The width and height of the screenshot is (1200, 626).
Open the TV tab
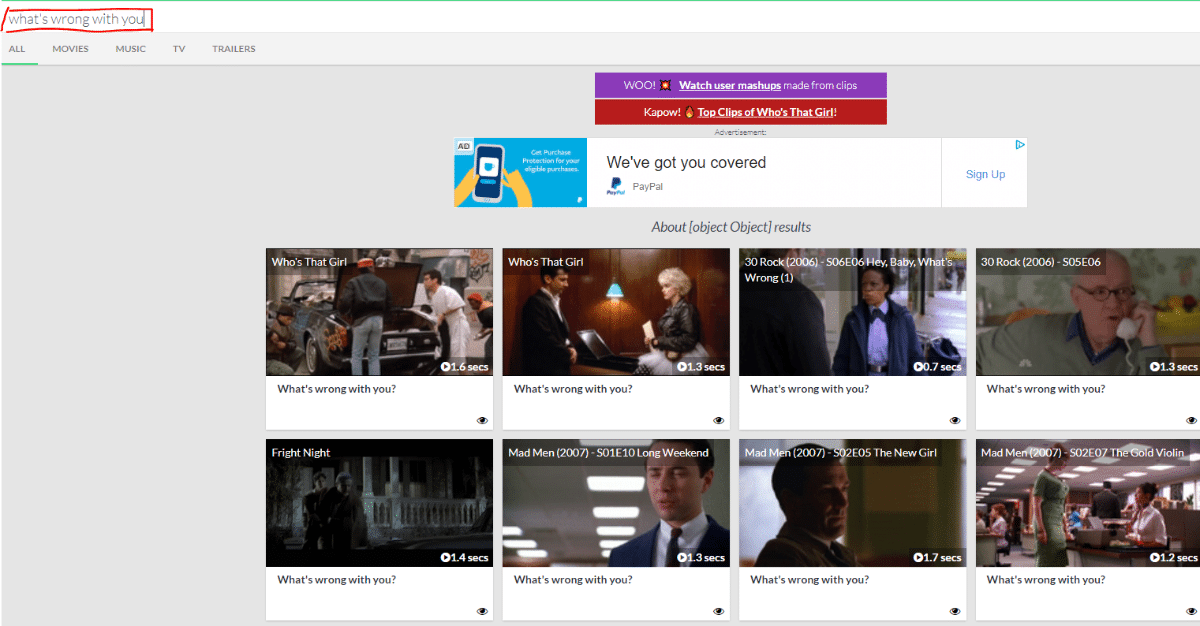click(179, 49)
